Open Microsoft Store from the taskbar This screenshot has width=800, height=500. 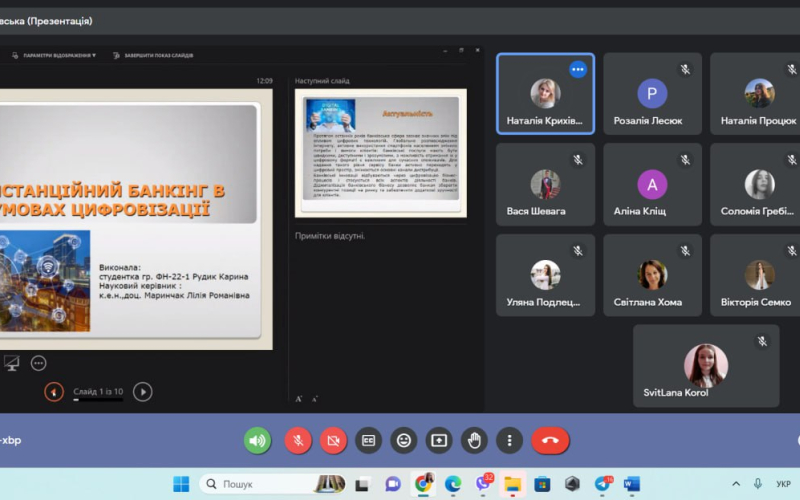pyautogui.click(x=542, y=484)
